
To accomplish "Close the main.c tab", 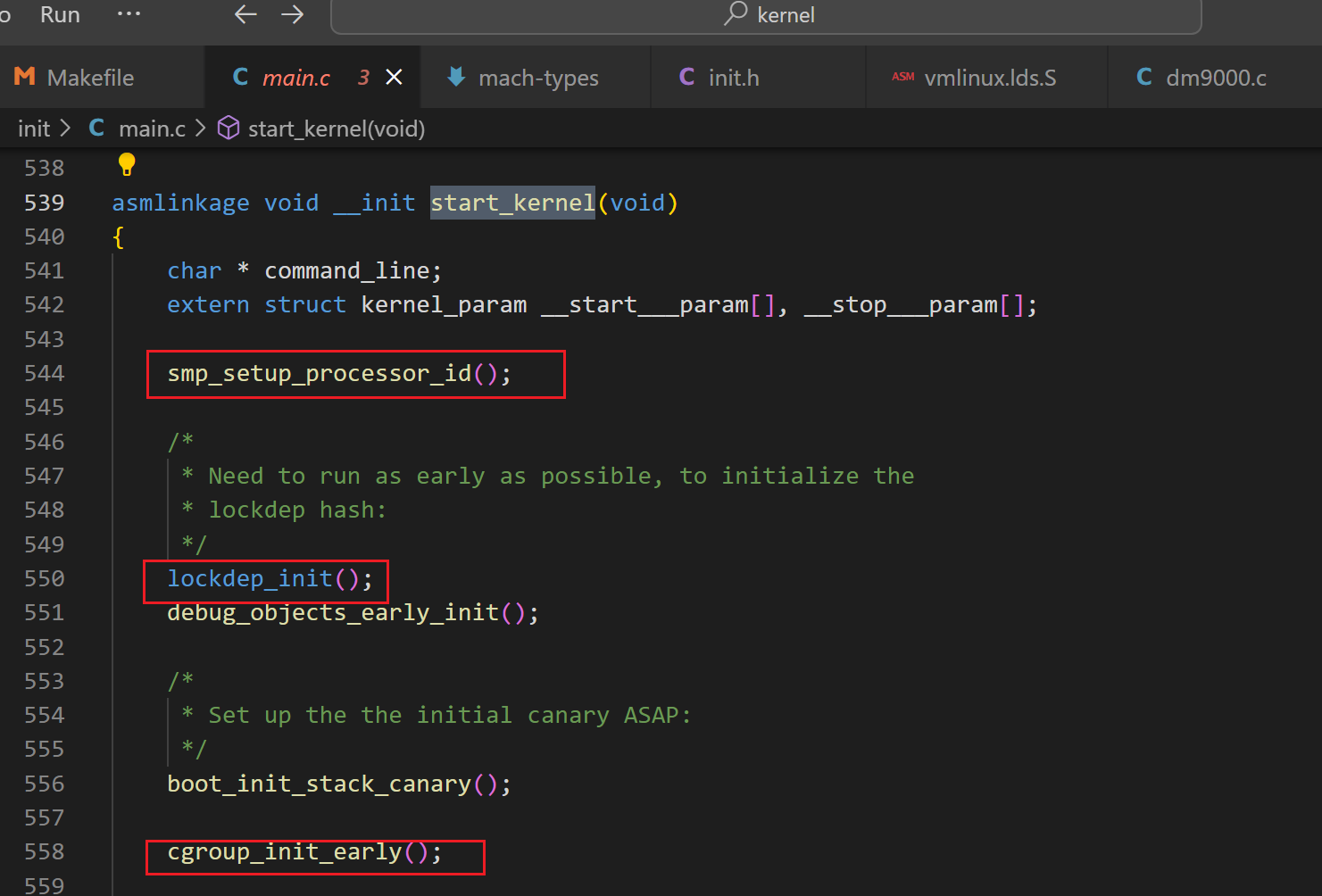I will [x=394, y=78].
